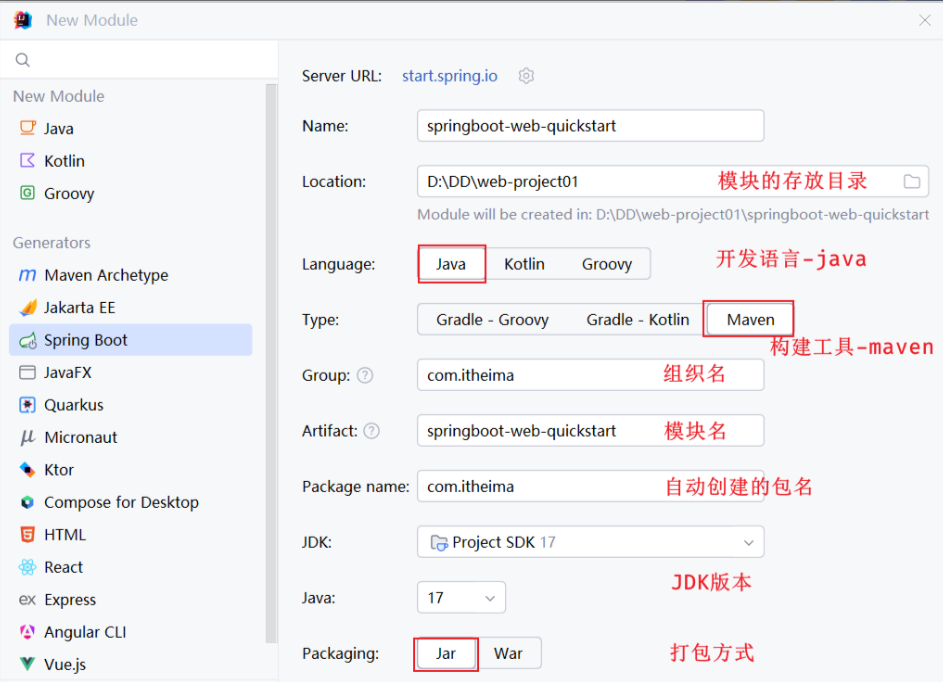943x682 pixels.
Task: Select Vue.js in the generators list
Action: (x=64, y=664)
